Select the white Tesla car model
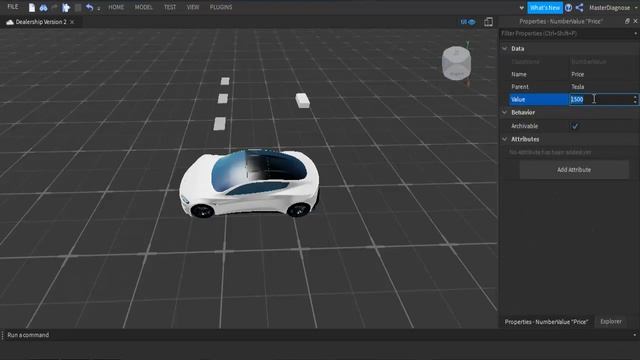 (x=249, y=183)
